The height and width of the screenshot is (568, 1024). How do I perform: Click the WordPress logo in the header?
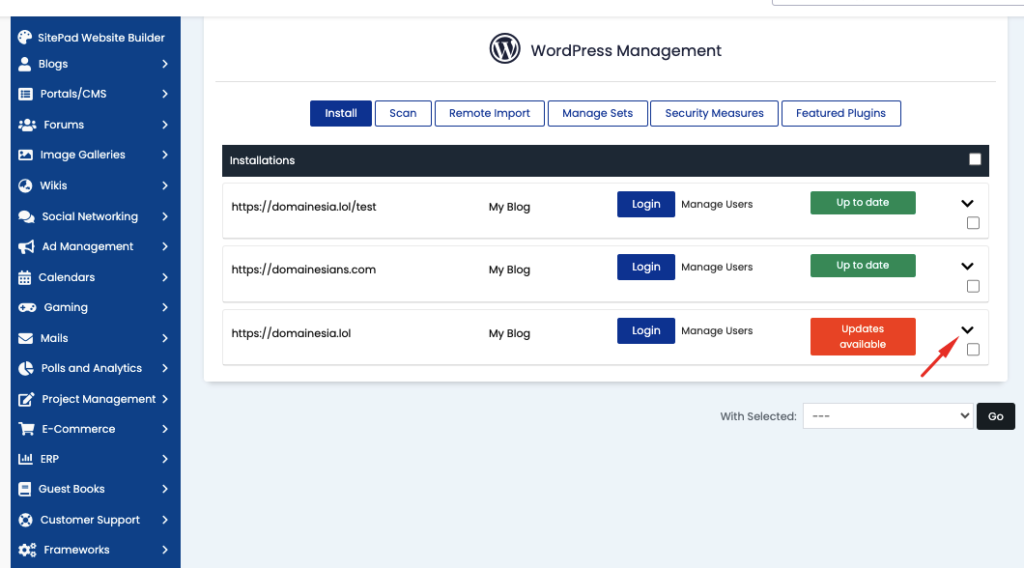click(505, 48)
